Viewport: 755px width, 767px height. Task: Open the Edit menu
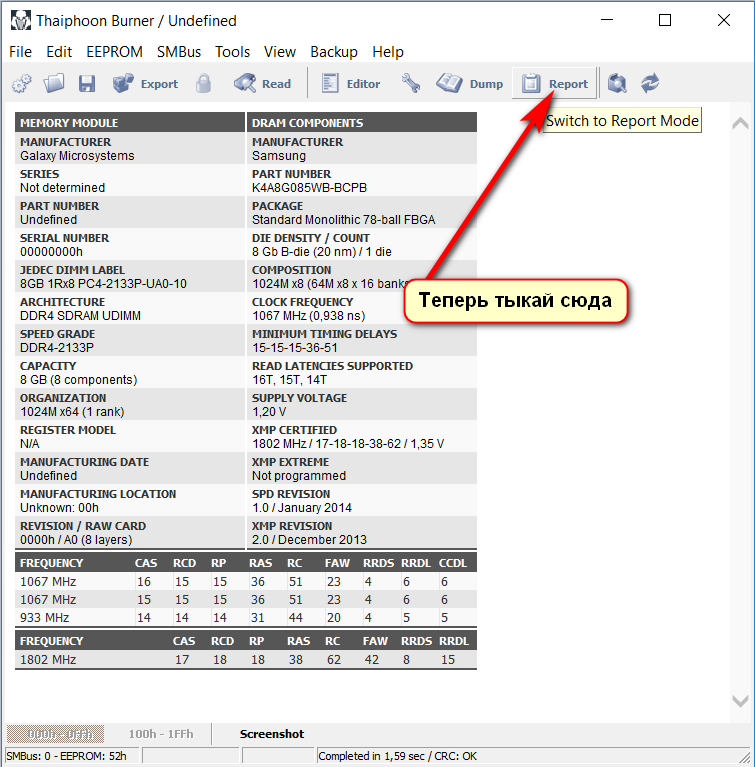[59, 52]
